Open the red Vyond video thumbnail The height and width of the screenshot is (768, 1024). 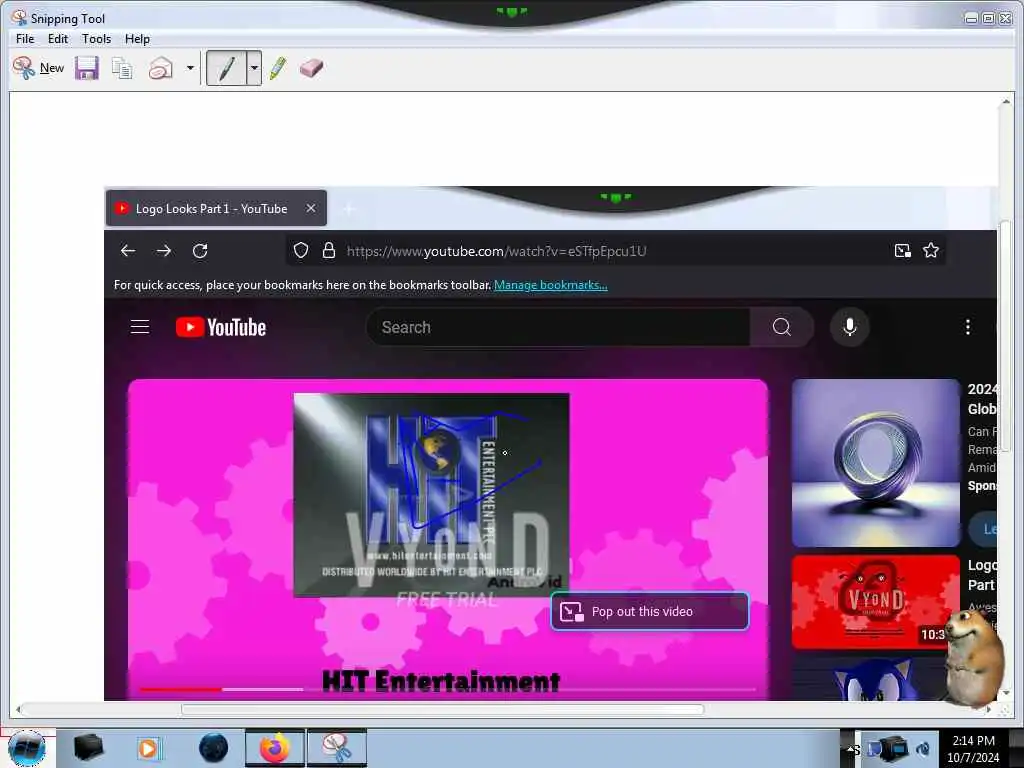coord(876,601)
